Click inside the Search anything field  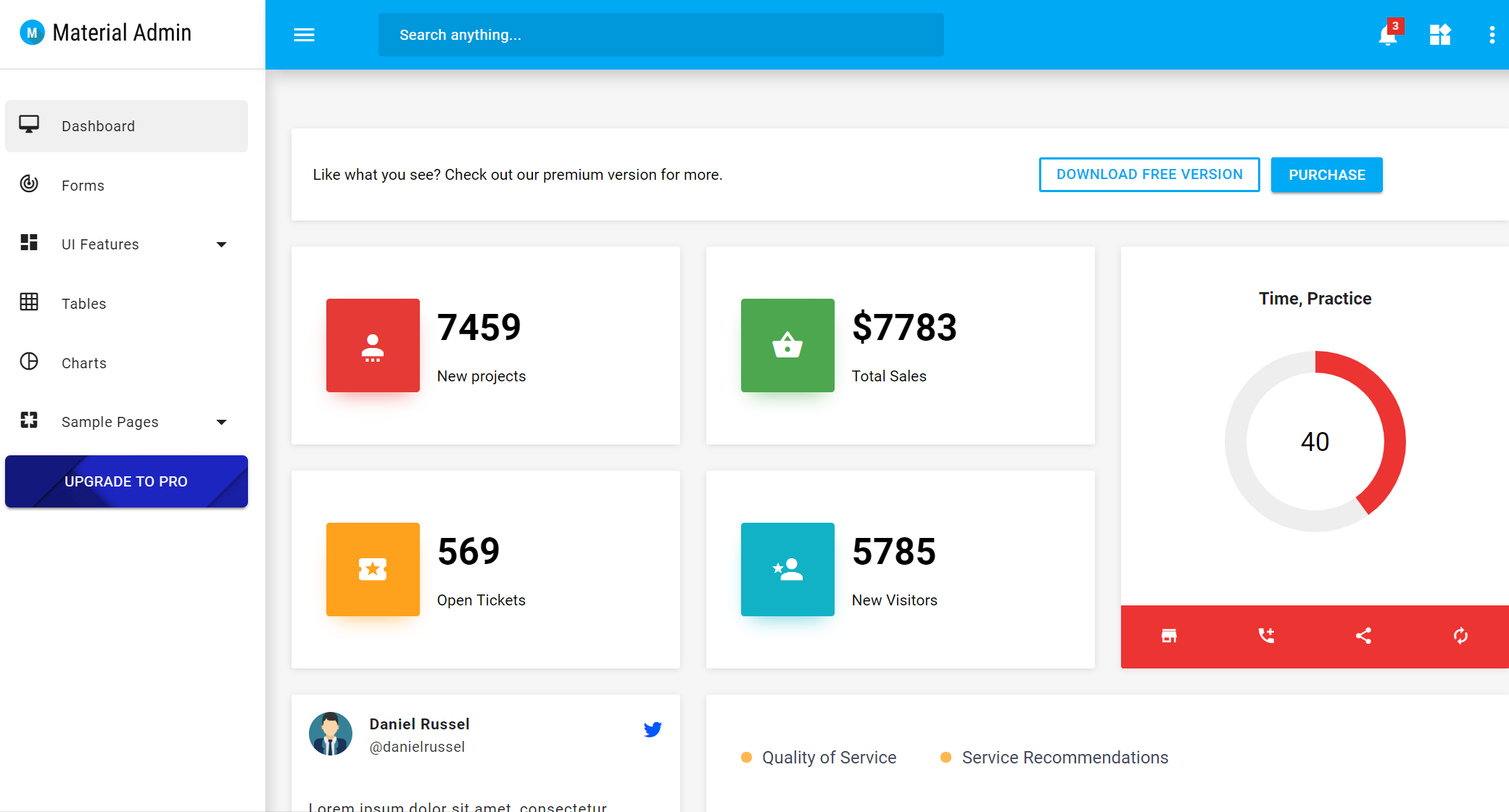coord(660,34)
